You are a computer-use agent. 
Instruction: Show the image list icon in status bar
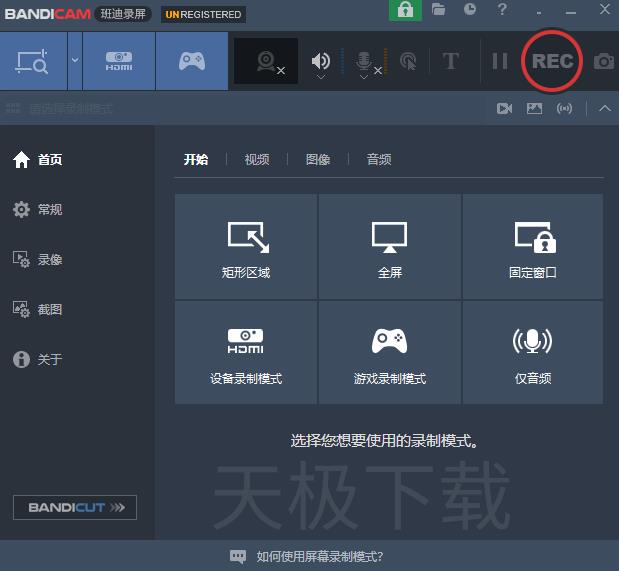tap(534, 108)
